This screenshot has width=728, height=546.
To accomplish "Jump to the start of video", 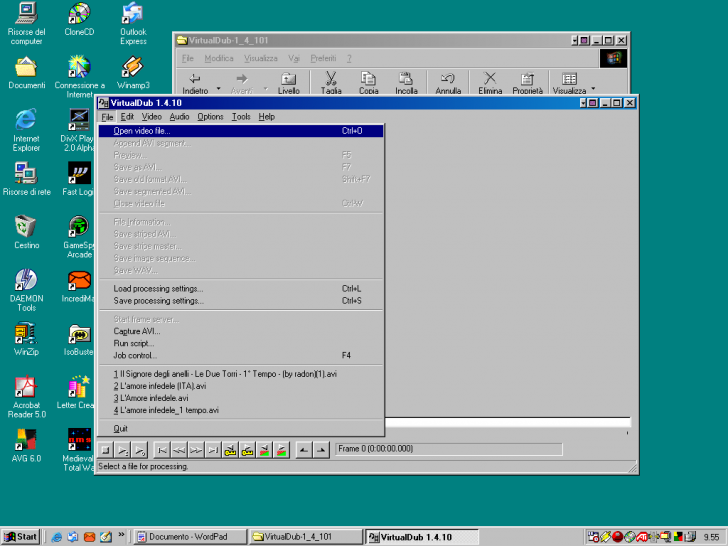I will [162, 450].
